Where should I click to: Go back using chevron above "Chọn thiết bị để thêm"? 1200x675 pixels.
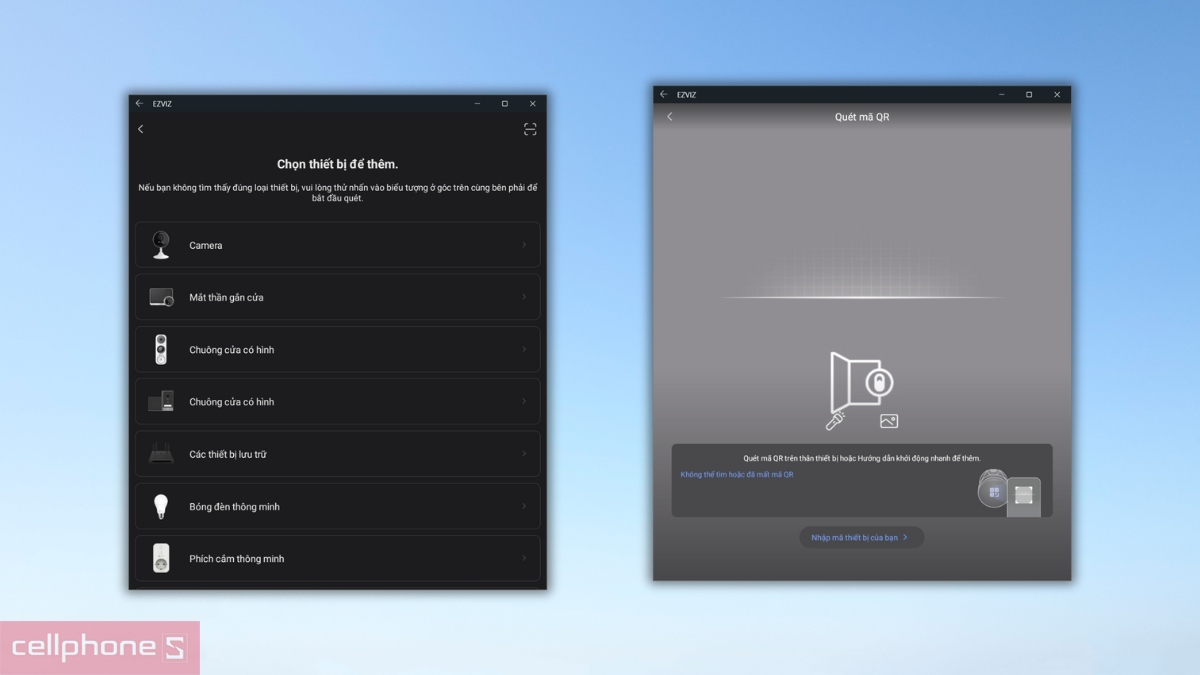pyautogui.click(x=141, y=129)
